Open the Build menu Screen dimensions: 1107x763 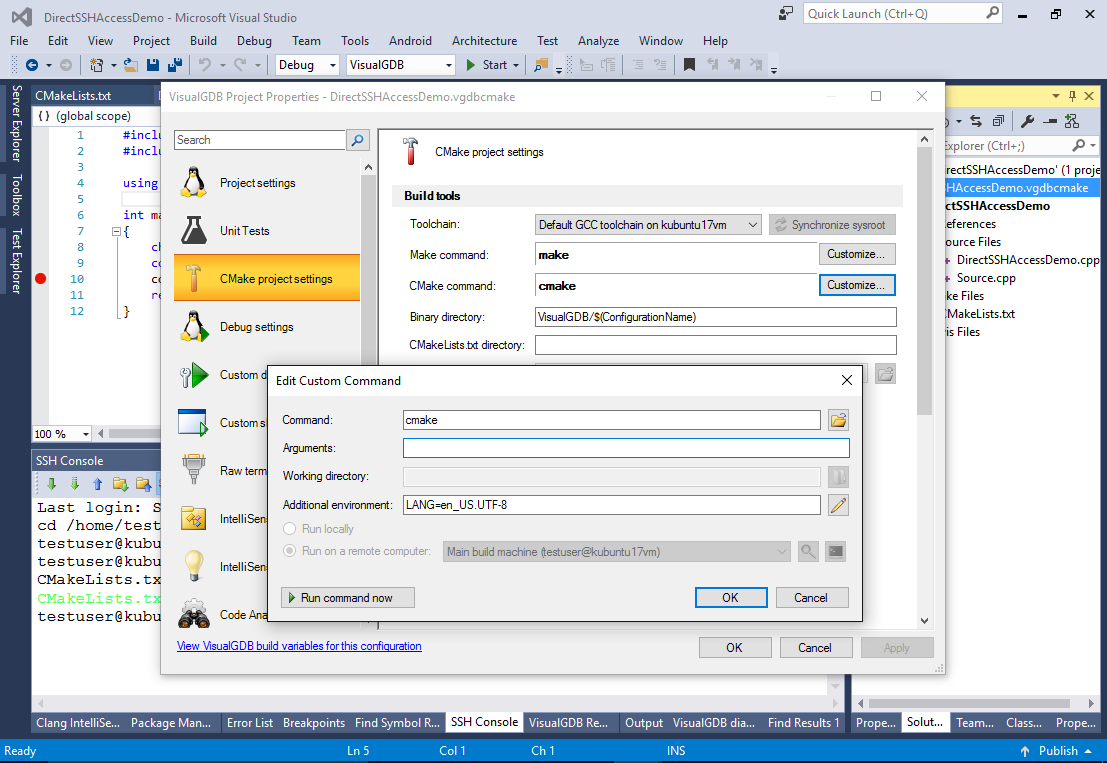tap(203, 41)
